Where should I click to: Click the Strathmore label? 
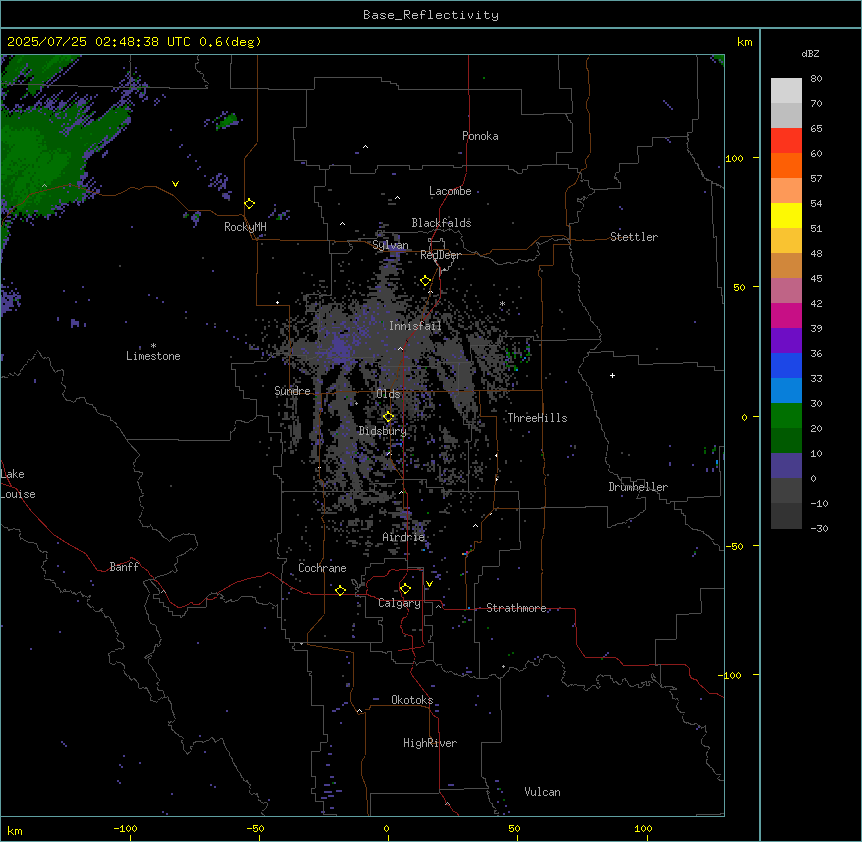tap(516, 608)
